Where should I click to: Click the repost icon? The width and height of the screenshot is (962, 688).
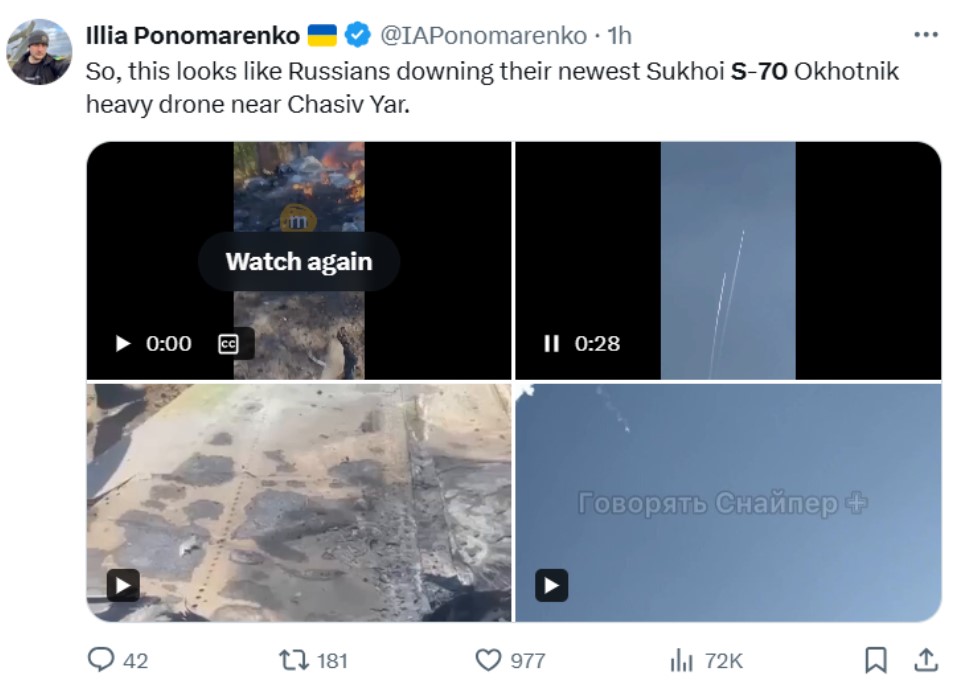pyautogui.click(x=296, y=660)
